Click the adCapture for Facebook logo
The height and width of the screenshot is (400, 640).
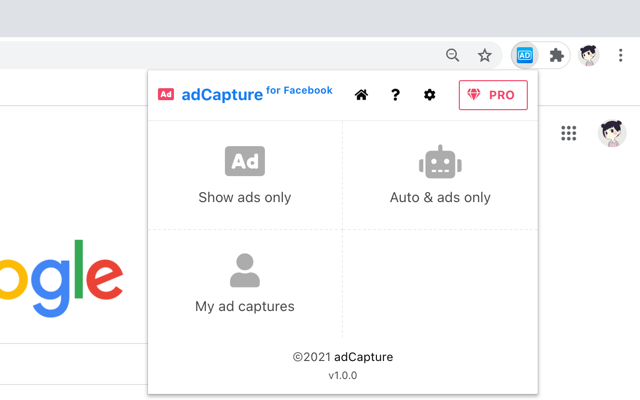click(x=257, y=94)
